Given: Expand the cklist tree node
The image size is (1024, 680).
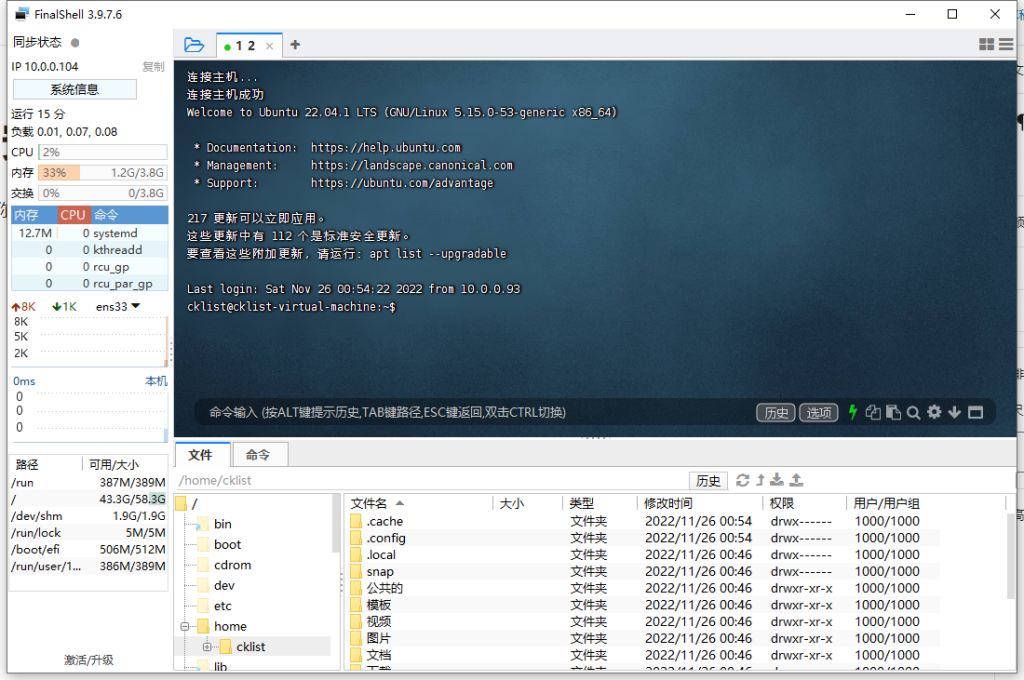Looking at the screenshot, I should (207, 647).
